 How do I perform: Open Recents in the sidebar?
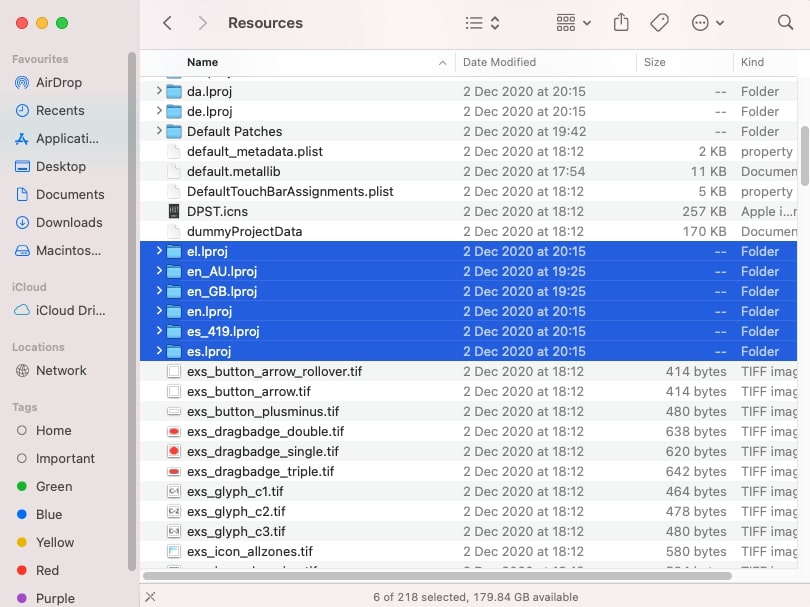coord(50,111)
